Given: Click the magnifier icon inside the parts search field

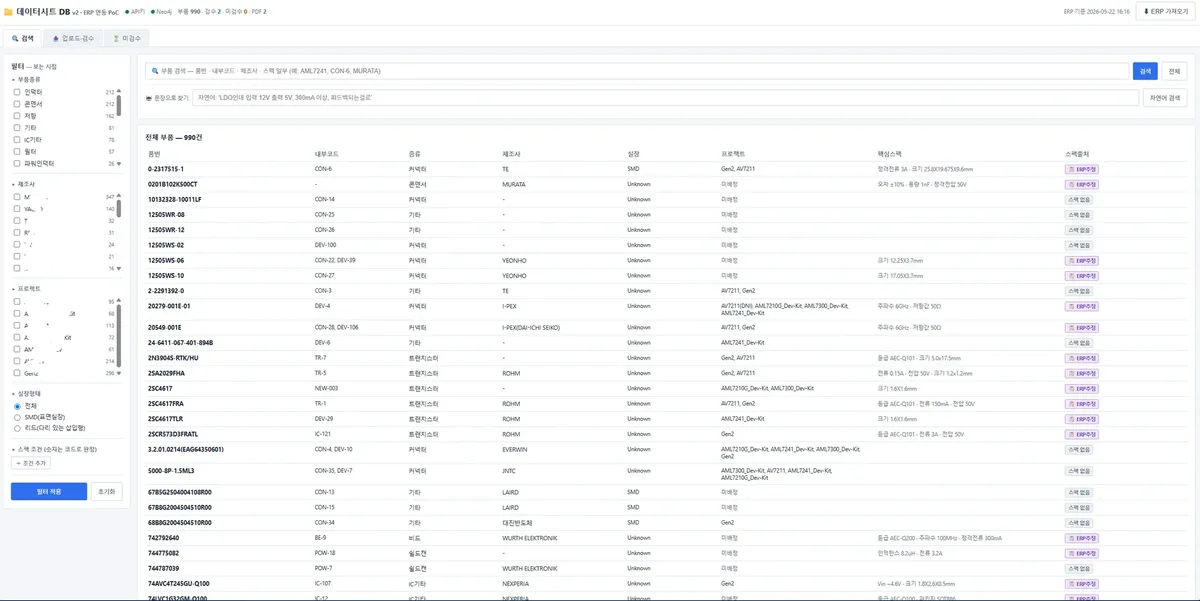Looking at the screenshot, I should tap(154, 71).
